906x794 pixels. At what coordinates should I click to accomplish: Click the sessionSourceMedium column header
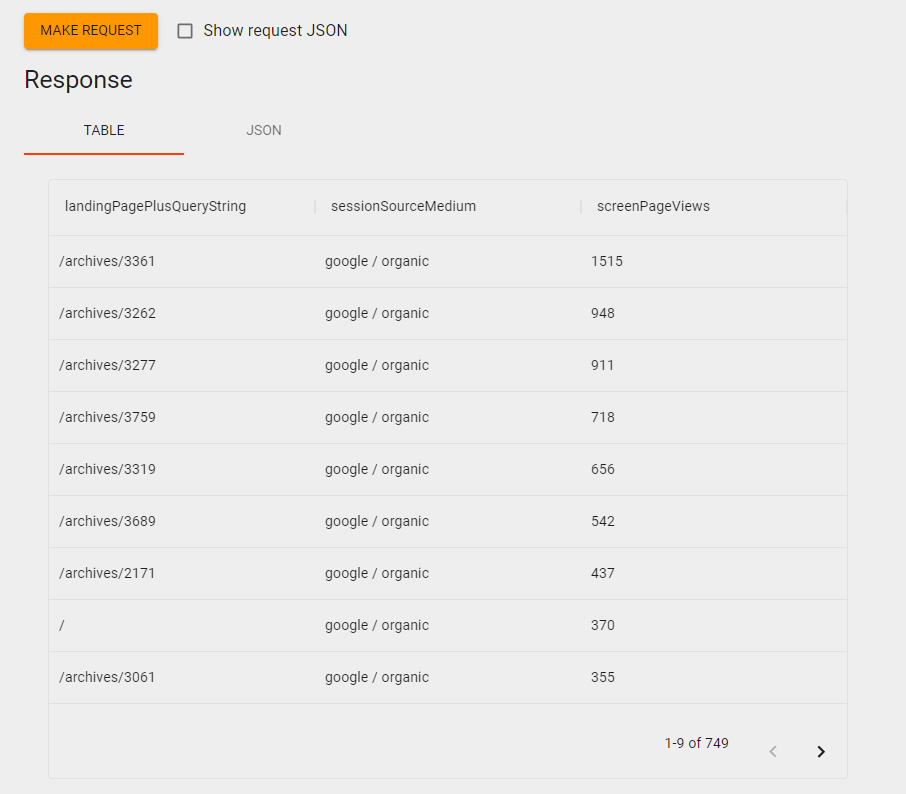(x=403, y=206)
